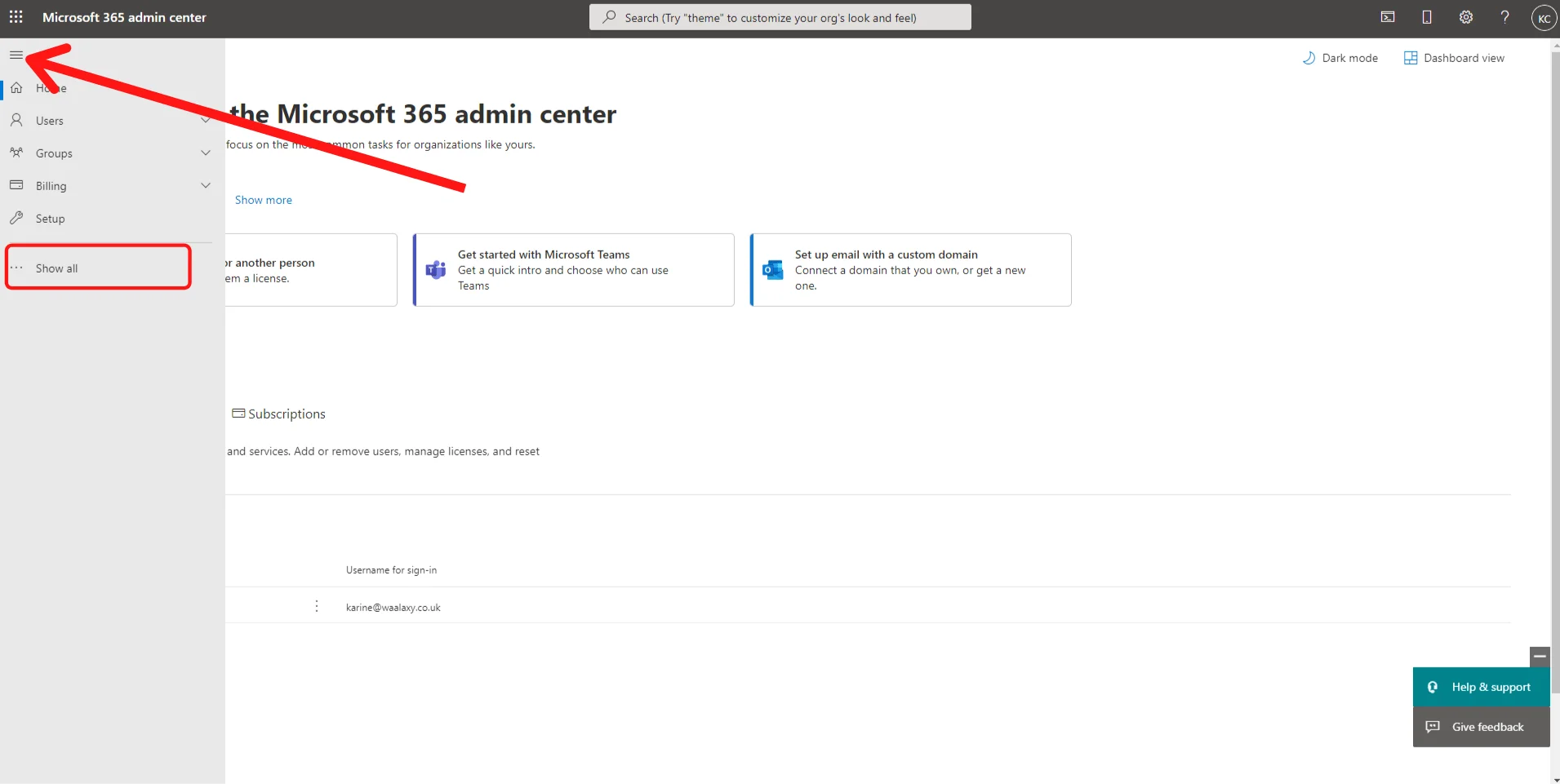Open the KC account avatar
This screenshot has height=784, width=1560.
1544,18
